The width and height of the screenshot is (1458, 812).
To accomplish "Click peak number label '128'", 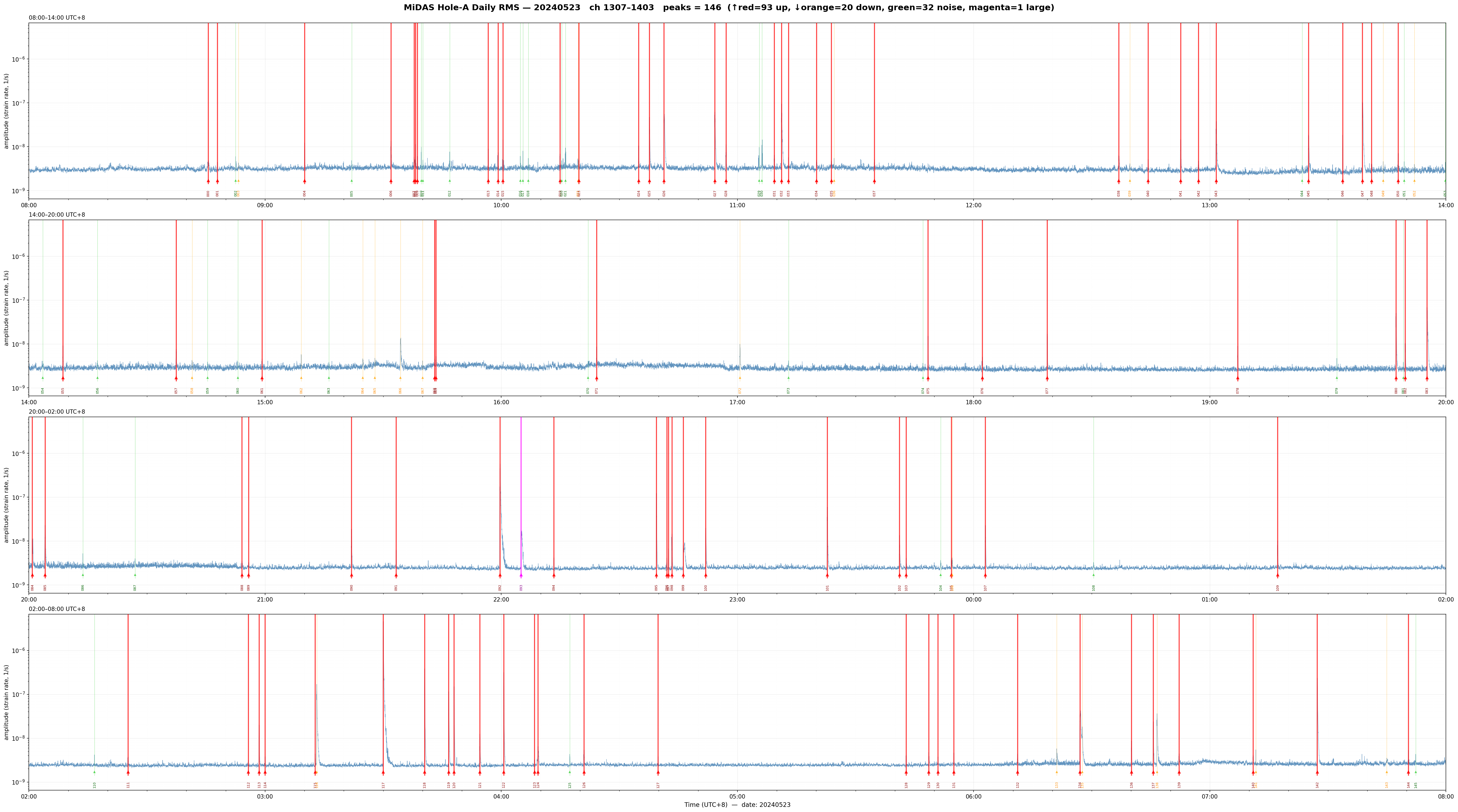I will (x=906, y=785).
